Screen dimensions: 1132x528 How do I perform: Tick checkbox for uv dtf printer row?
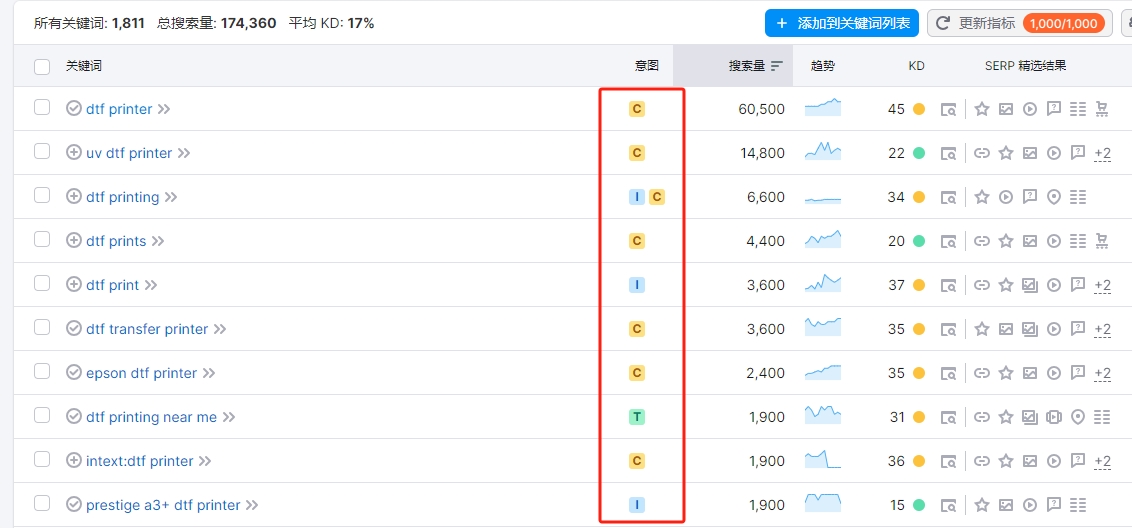(x=42, y=152)
